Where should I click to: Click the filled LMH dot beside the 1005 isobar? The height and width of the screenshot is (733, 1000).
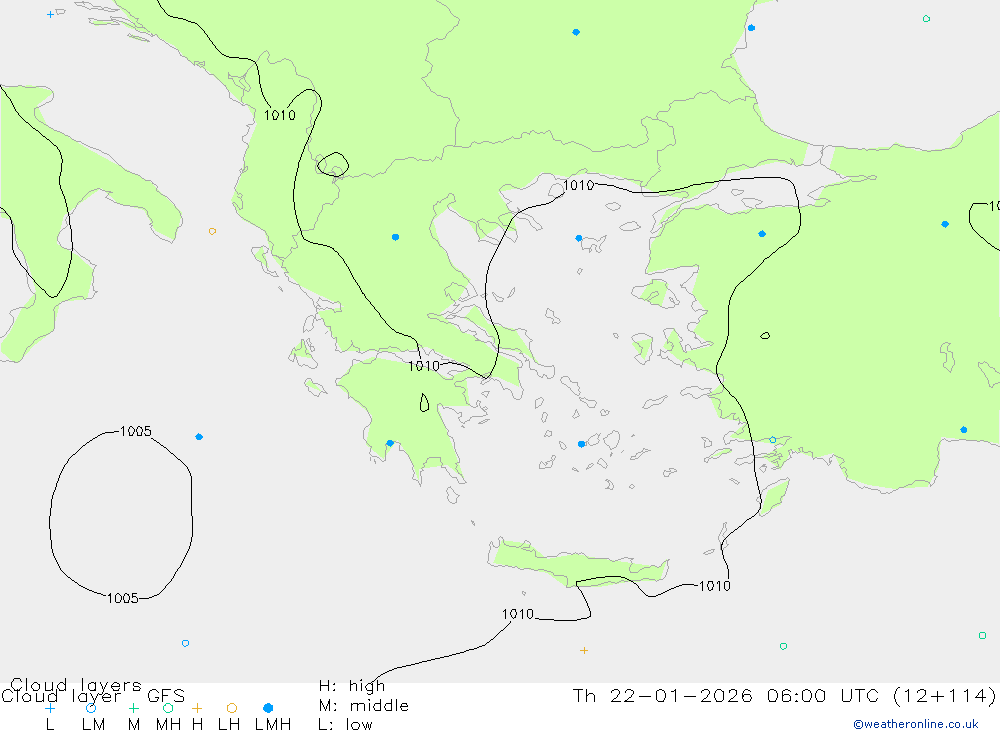pyautogui.click(x=199, y=436)
